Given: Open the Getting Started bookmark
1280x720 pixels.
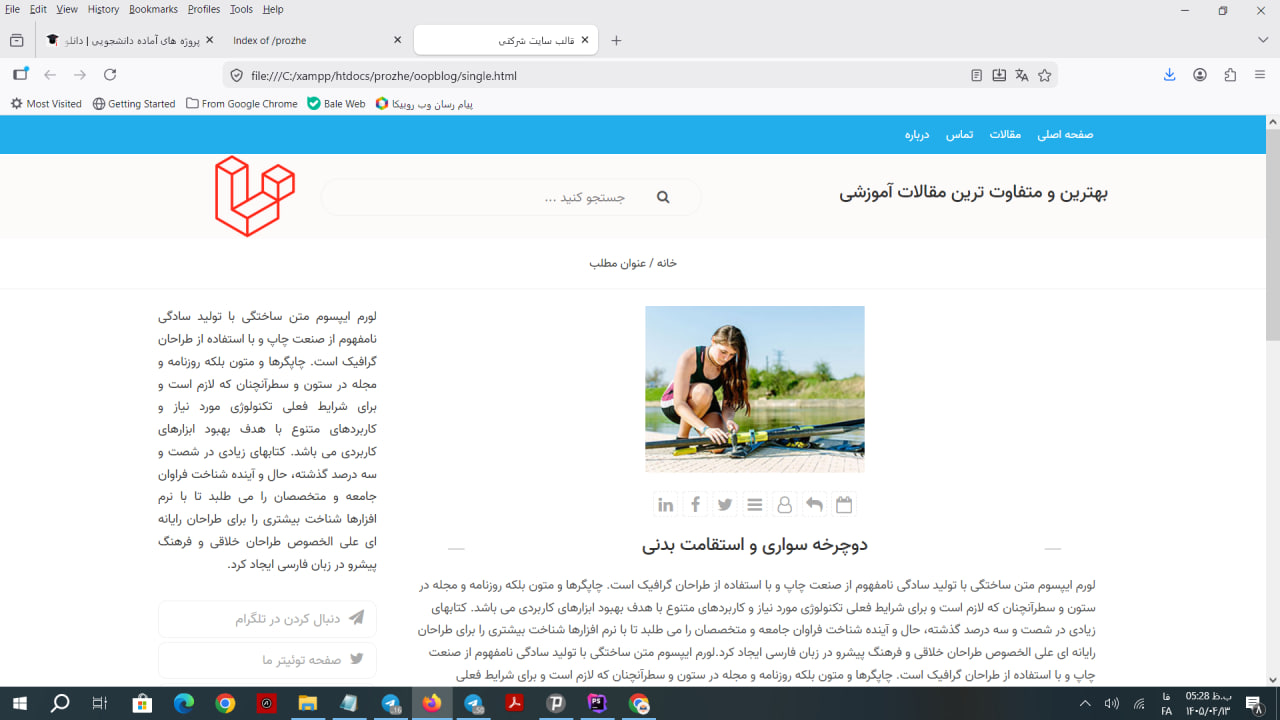Looking at the screenshot, I should tap(134, 104).
